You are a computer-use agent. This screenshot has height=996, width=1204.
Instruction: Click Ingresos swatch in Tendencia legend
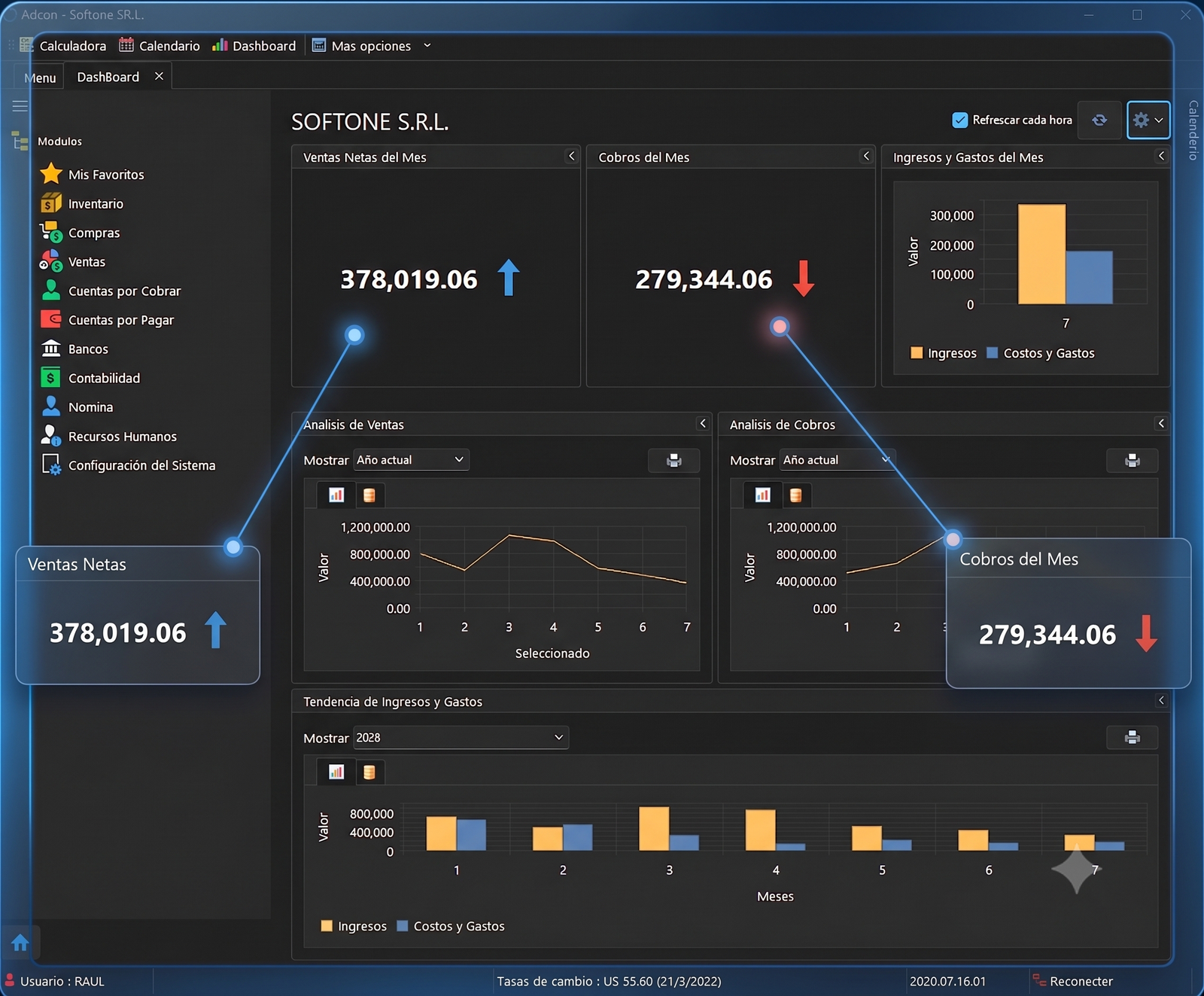pos(327,926)
